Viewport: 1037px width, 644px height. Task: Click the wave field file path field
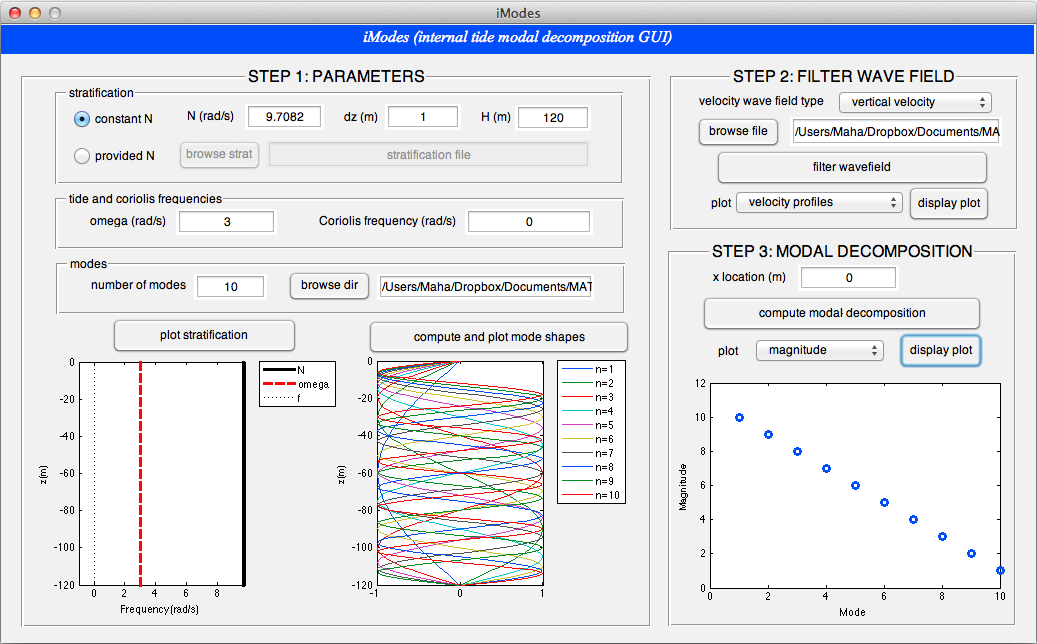[x=896, y=132]
